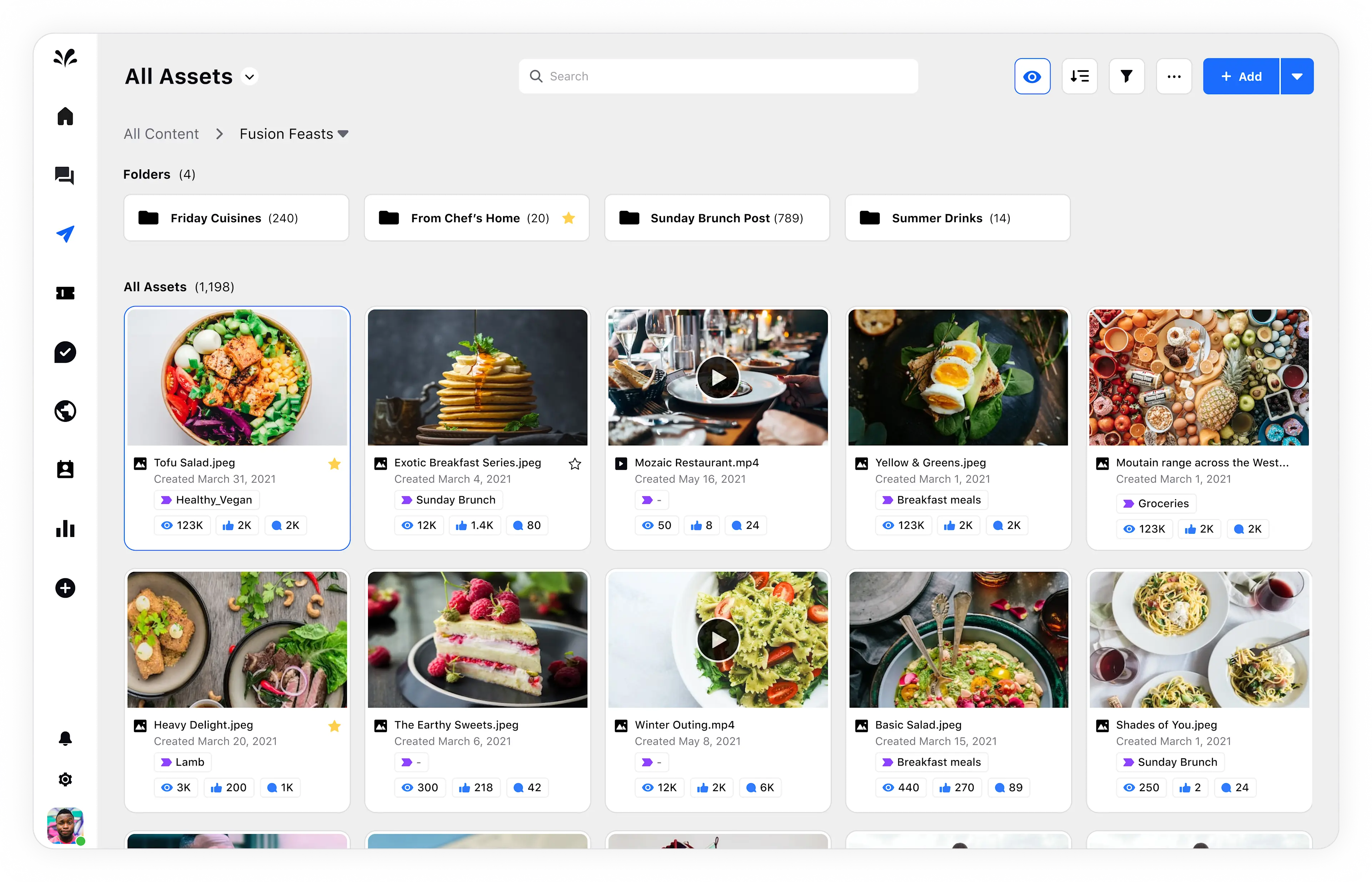This screenshot has width=1372, height=882.
Task: Expand the arrow next to Add button
Action: click(x=1297, y=76)
